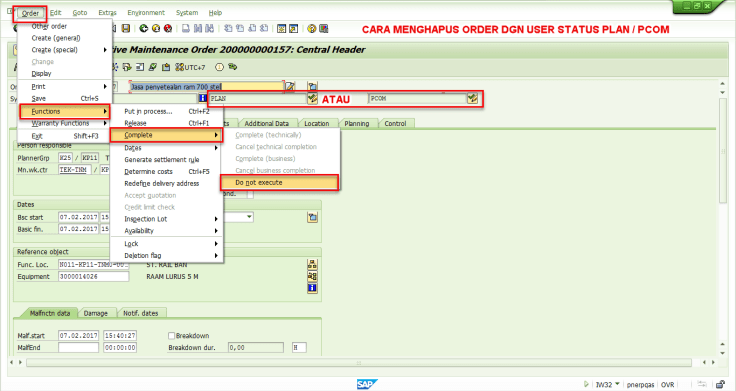This screenshot has width=736, height=391.
Task: Choose Determine costs from the Functions menu
Action: click(167, 171)
